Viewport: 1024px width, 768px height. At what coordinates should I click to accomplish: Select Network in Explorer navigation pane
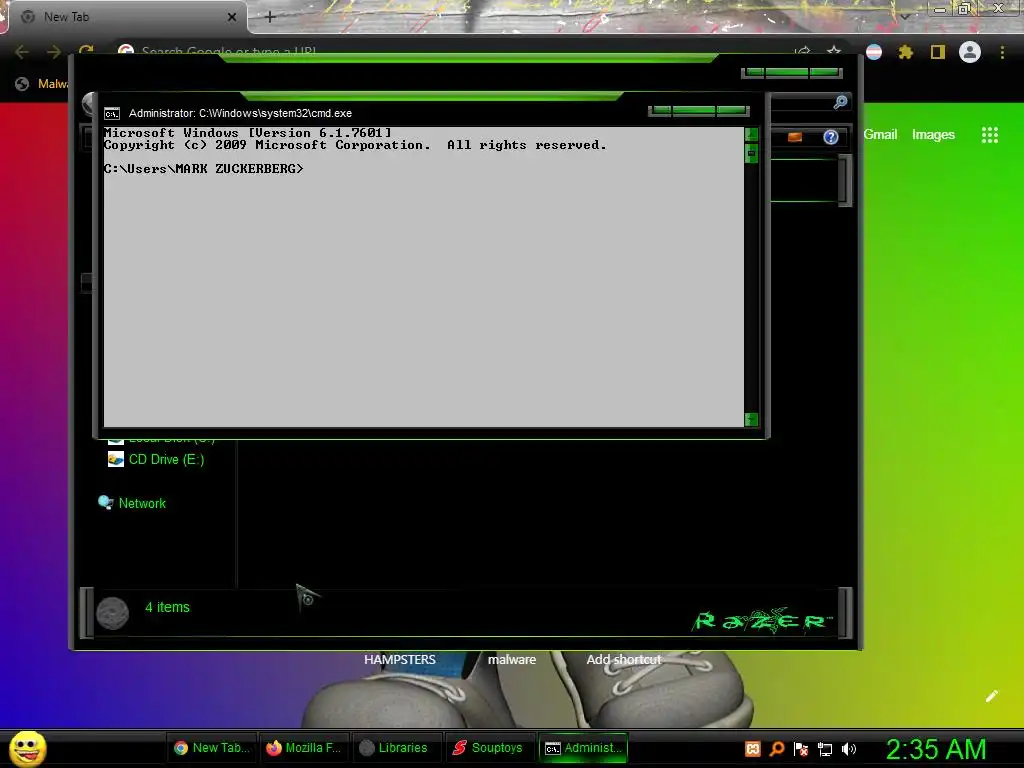(132, 503)
